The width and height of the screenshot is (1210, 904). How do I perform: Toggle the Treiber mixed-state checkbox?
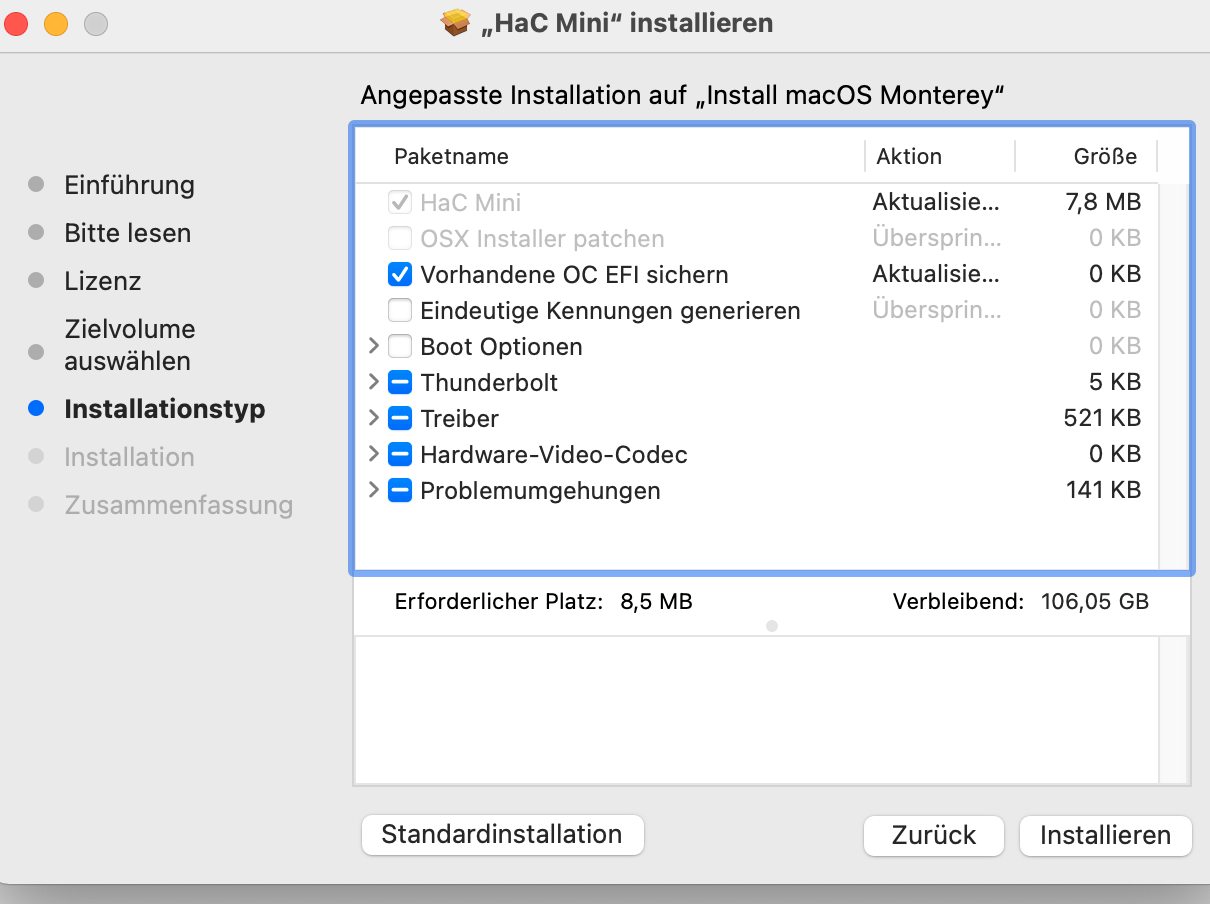(x=400, y=419)
